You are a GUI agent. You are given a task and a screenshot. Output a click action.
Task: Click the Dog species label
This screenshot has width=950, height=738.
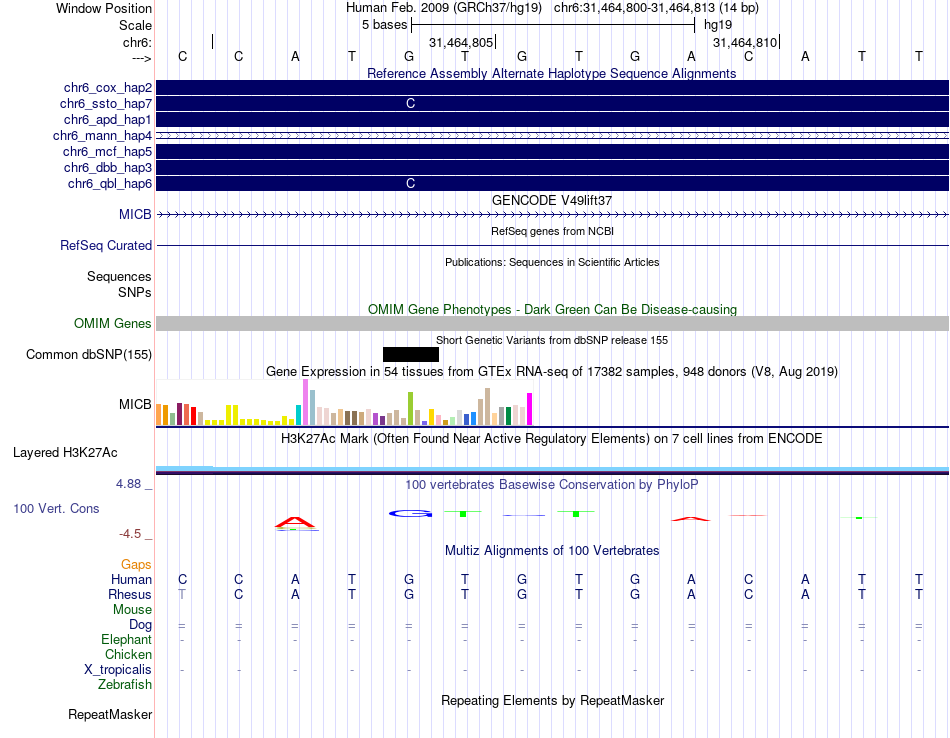coord(140,625)
